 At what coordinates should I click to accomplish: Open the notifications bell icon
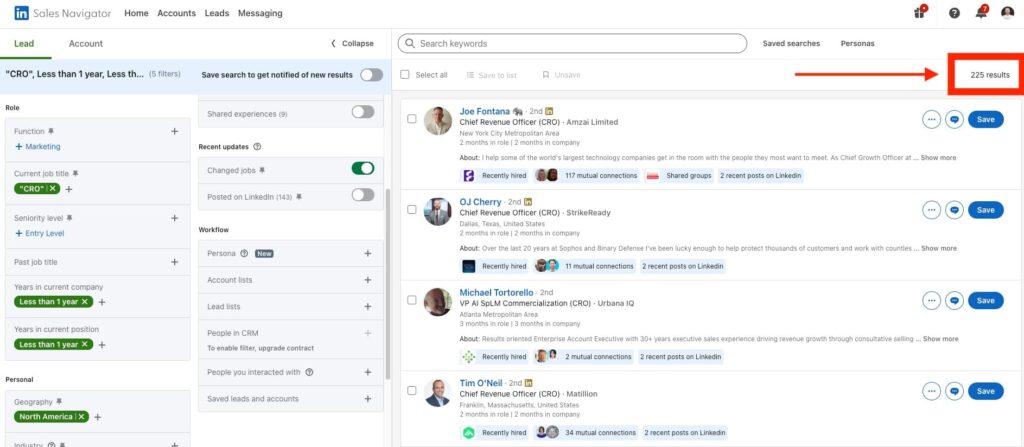coord(982,12)
